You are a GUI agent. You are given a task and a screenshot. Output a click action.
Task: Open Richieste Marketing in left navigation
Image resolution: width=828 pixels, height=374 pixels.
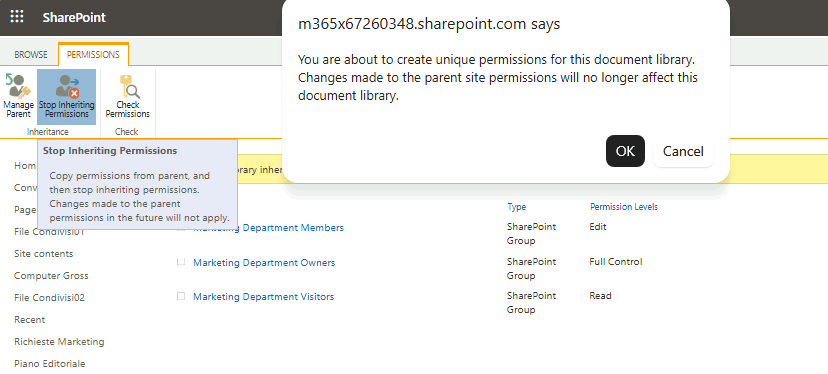[x=59, y=342]
